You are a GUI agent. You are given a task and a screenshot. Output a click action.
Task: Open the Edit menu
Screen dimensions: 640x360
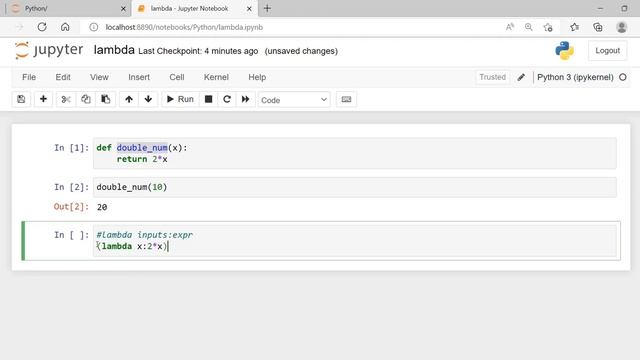pyautogui.click(x=63, y=77)
